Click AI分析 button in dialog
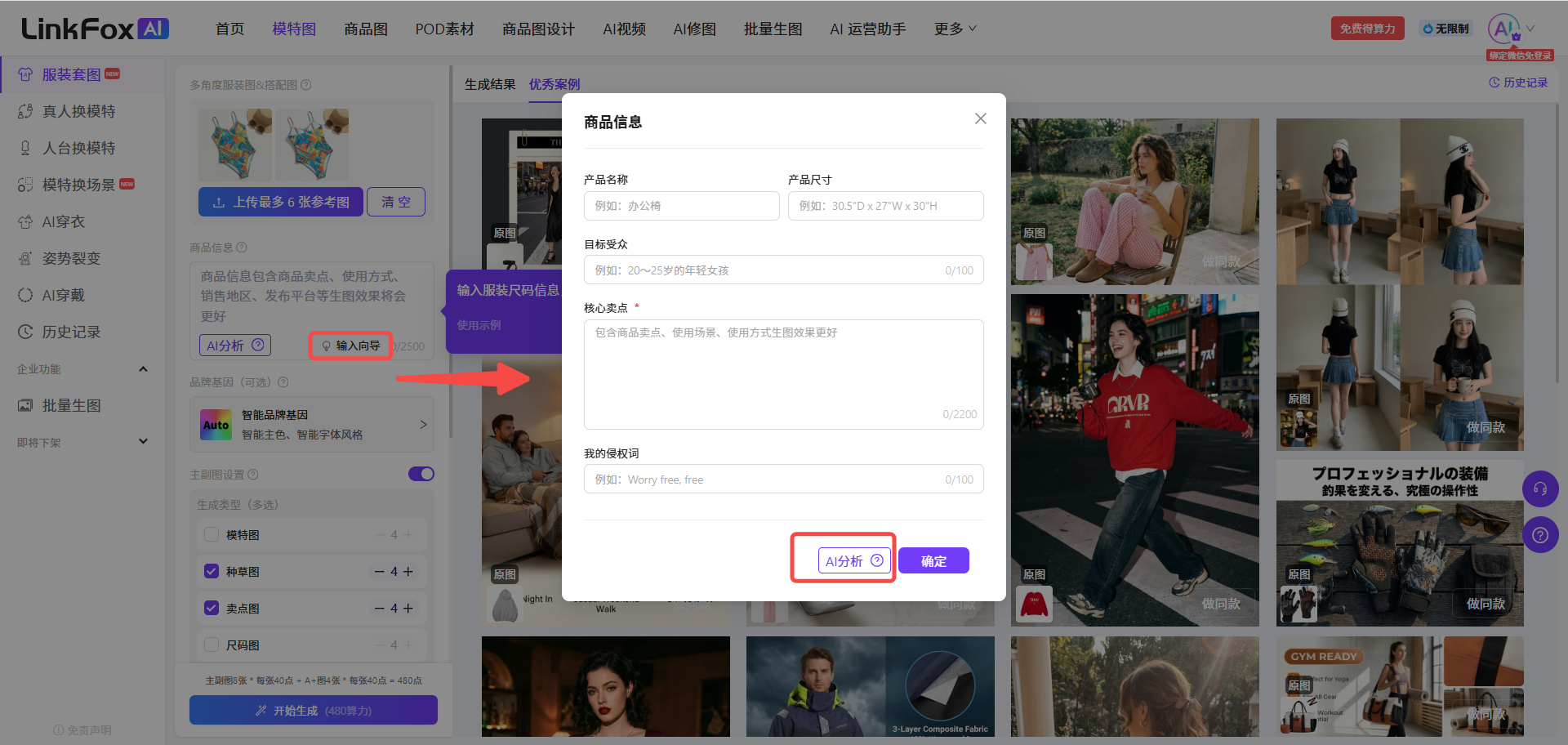The image size is (1568, 745). click(x=854, y=560)
